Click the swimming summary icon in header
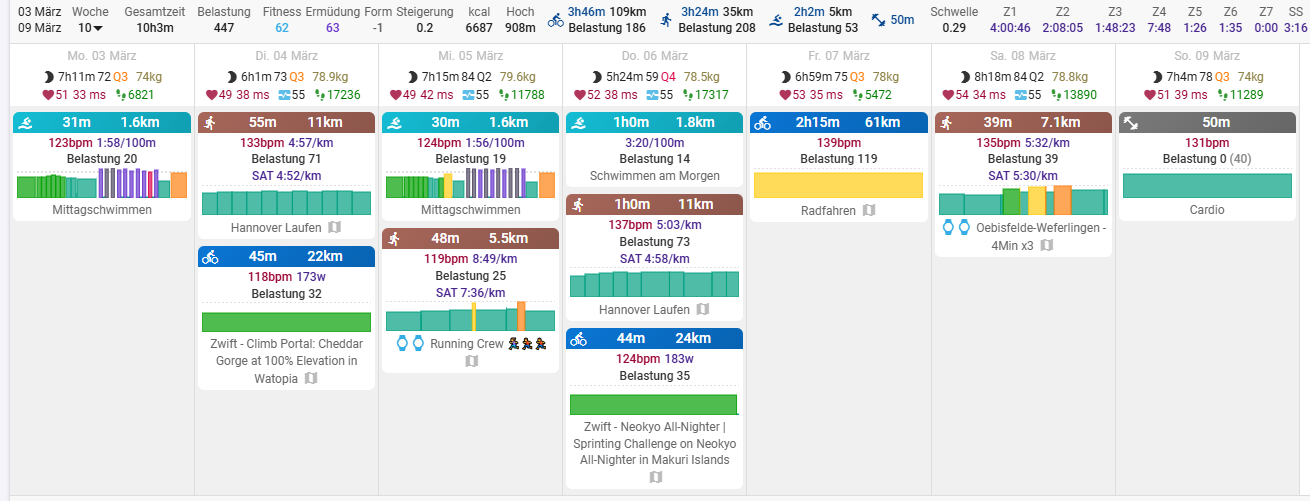This screenshot has height=501, width=1310. point(776,19)
